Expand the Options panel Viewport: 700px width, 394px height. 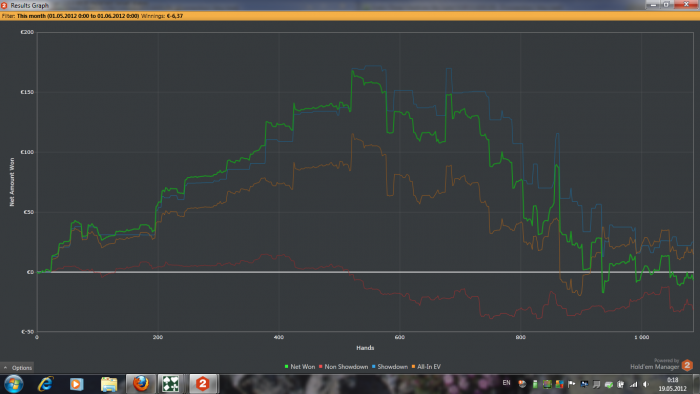tap(17, 368)
